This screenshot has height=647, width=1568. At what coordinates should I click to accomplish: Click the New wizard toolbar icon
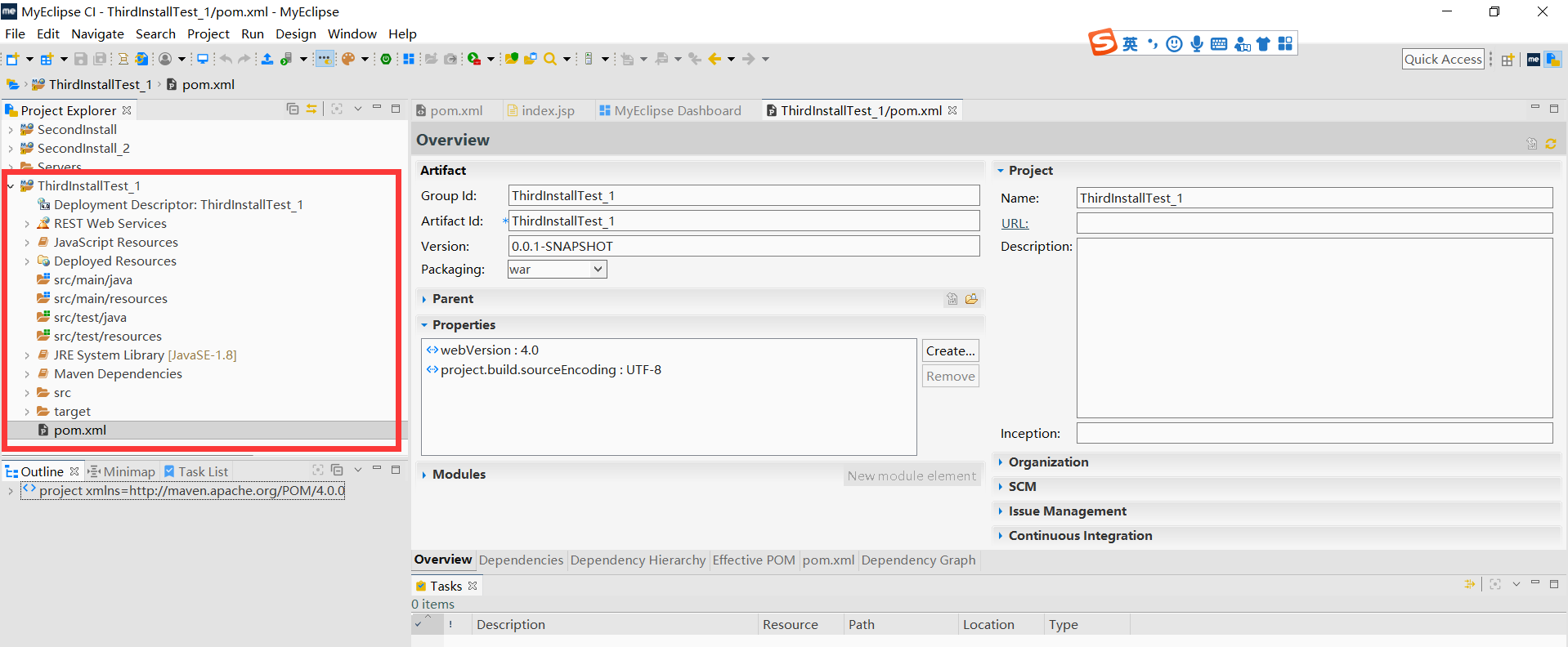[x=12, y=59]
